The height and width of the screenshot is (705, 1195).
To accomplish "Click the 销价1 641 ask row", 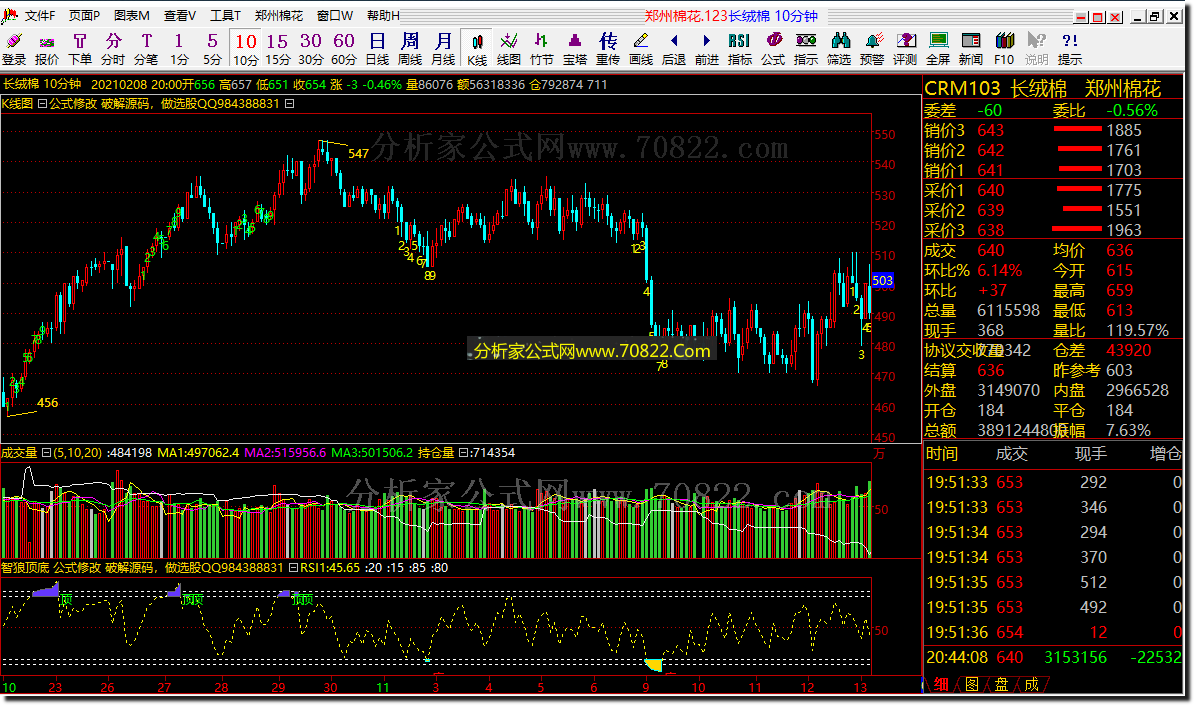I will [x=1052, y=170].
